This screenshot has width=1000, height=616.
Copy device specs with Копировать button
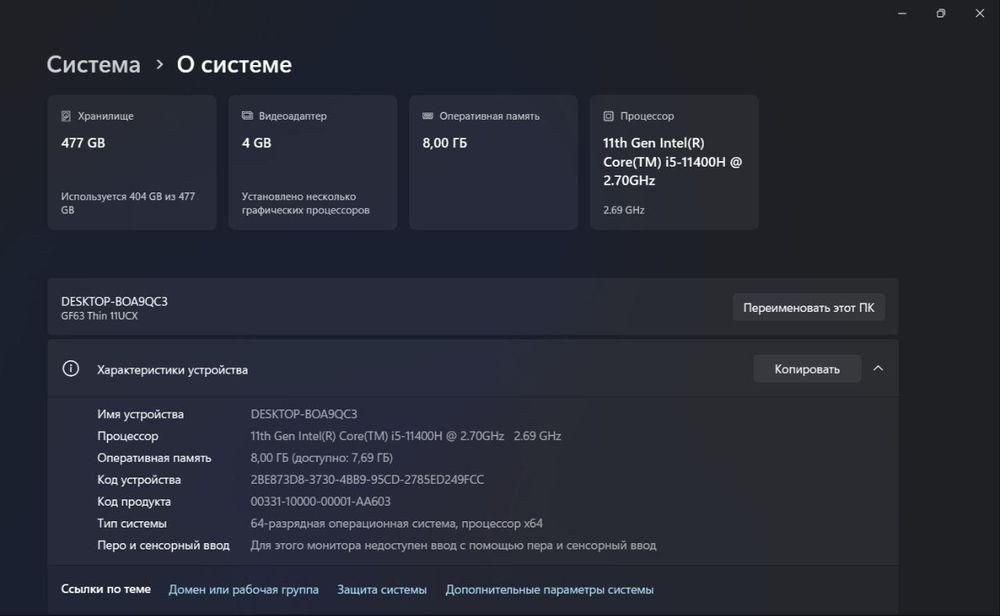pos(807,369)
